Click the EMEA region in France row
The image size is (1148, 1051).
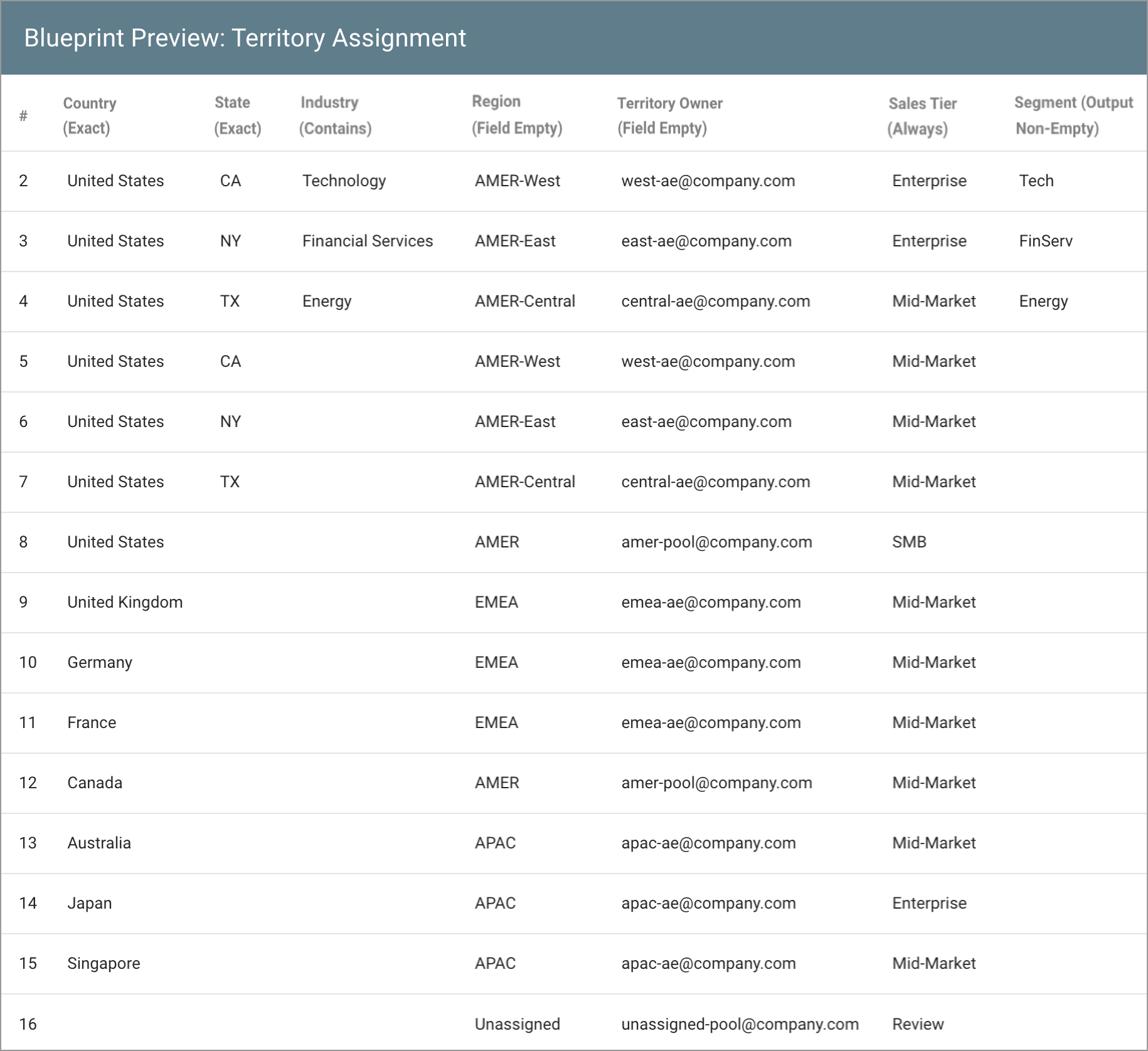tap(496, 722)
